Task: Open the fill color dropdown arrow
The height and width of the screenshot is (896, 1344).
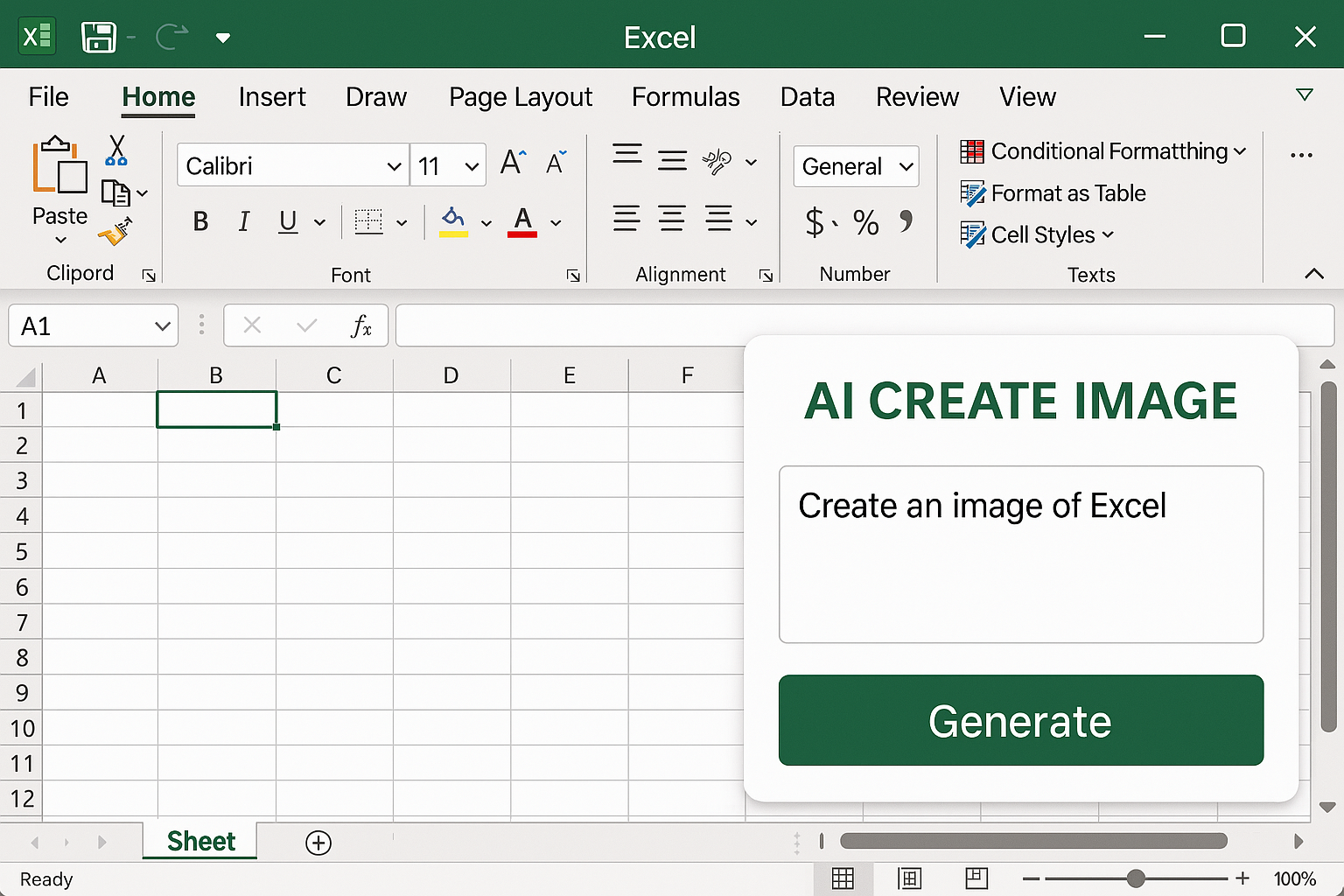Action: (x=486, y=223)
